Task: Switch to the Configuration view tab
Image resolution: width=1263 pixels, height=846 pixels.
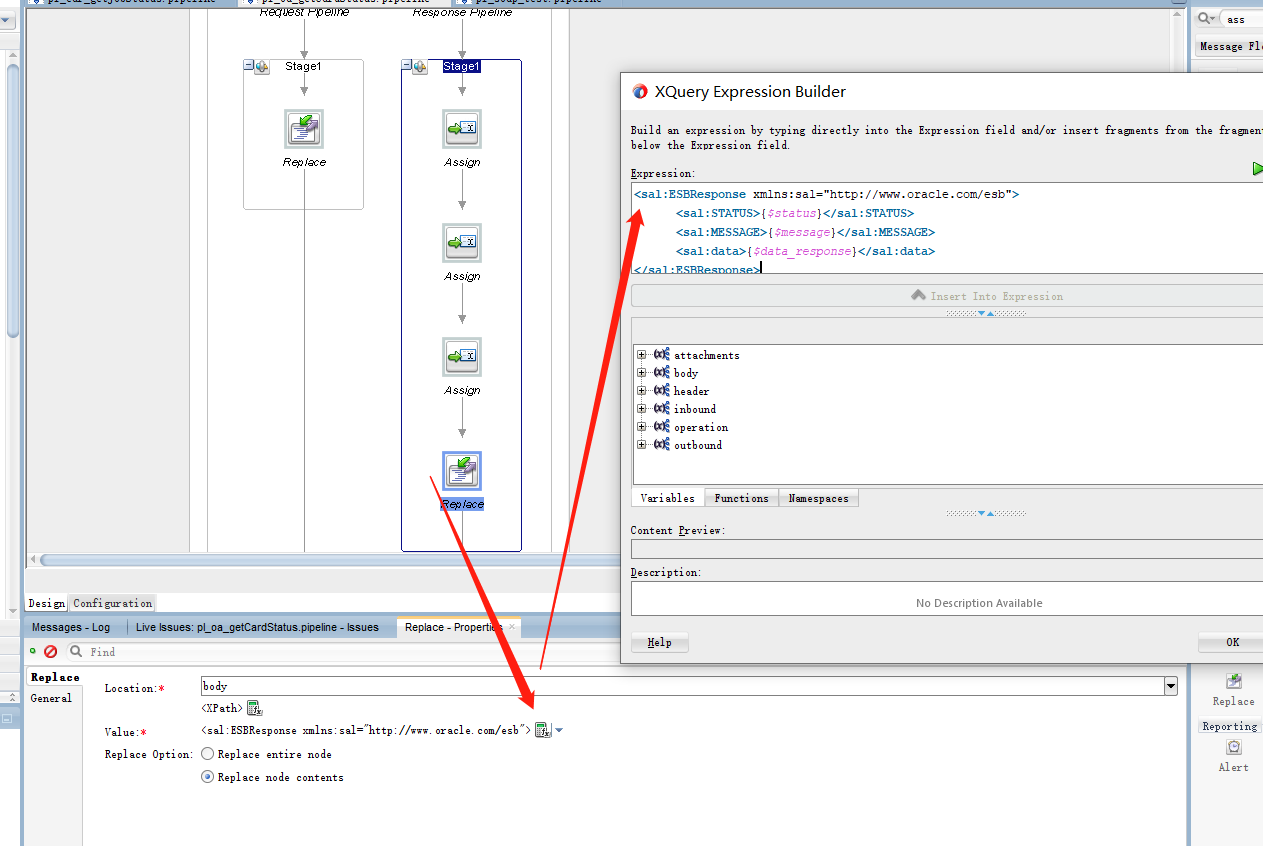Action: click(113, 603)
